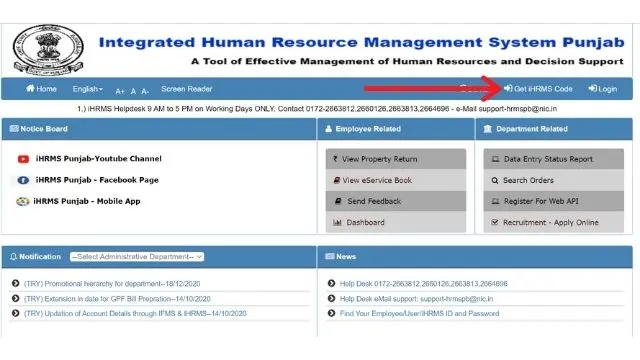This screenshot has width=640, height=360.
Task: Click the News header icon
Action: [x=330, y=256]
